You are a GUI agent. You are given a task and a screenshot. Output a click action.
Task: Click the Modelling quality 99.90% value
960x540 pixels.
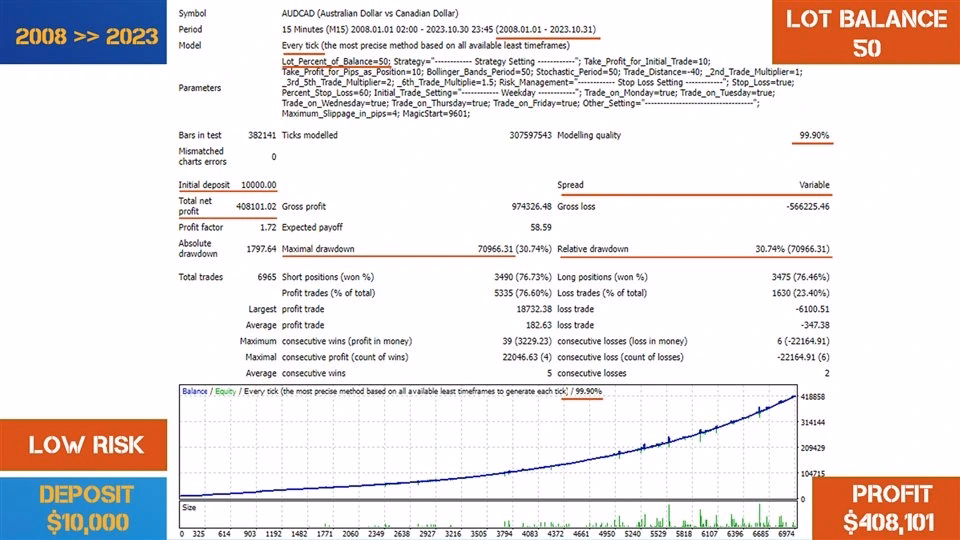813,135
